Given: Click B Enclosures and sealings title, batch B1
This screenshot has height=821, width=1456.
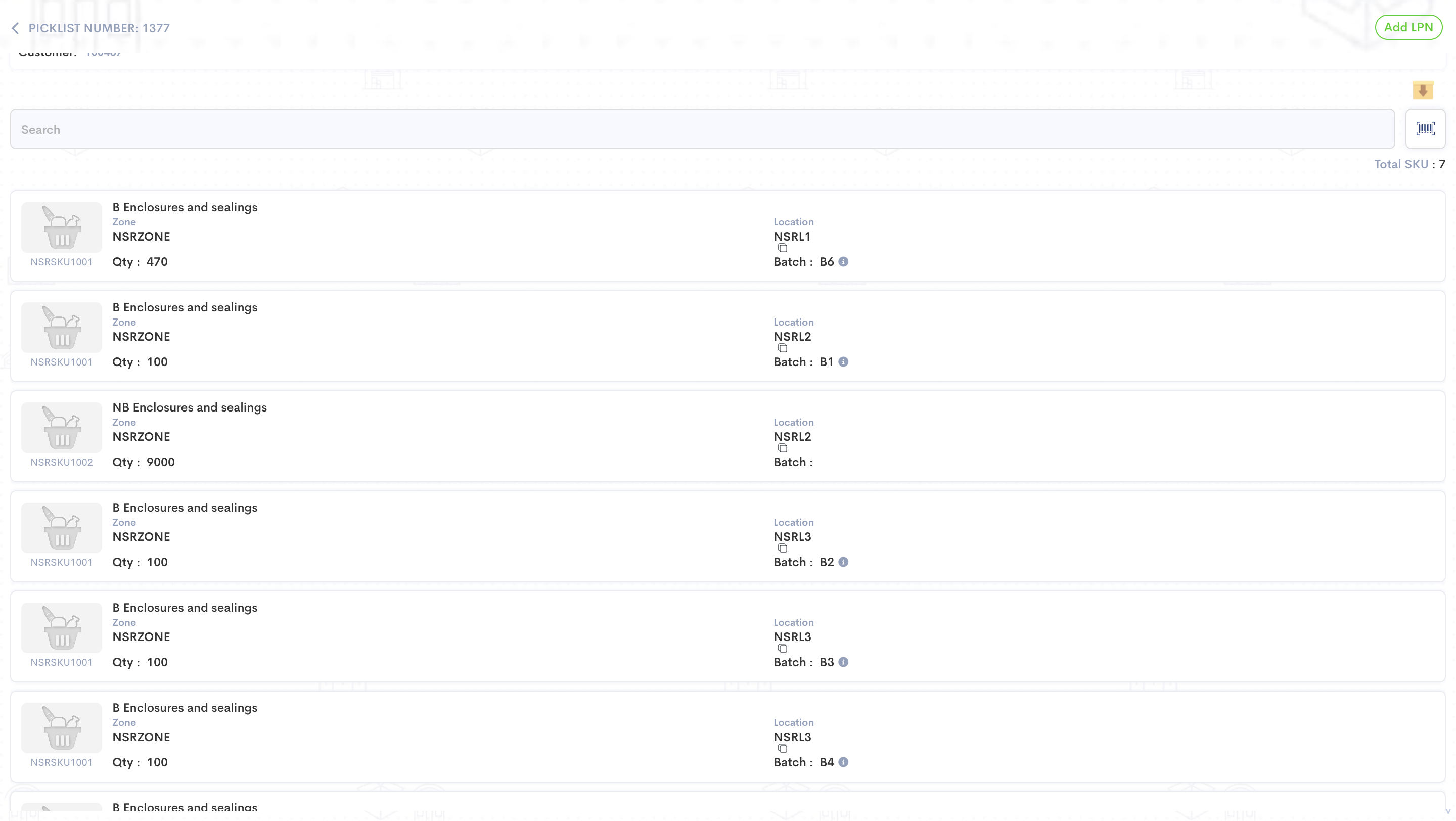Looking at the screenshot, I should click(185, 307).
